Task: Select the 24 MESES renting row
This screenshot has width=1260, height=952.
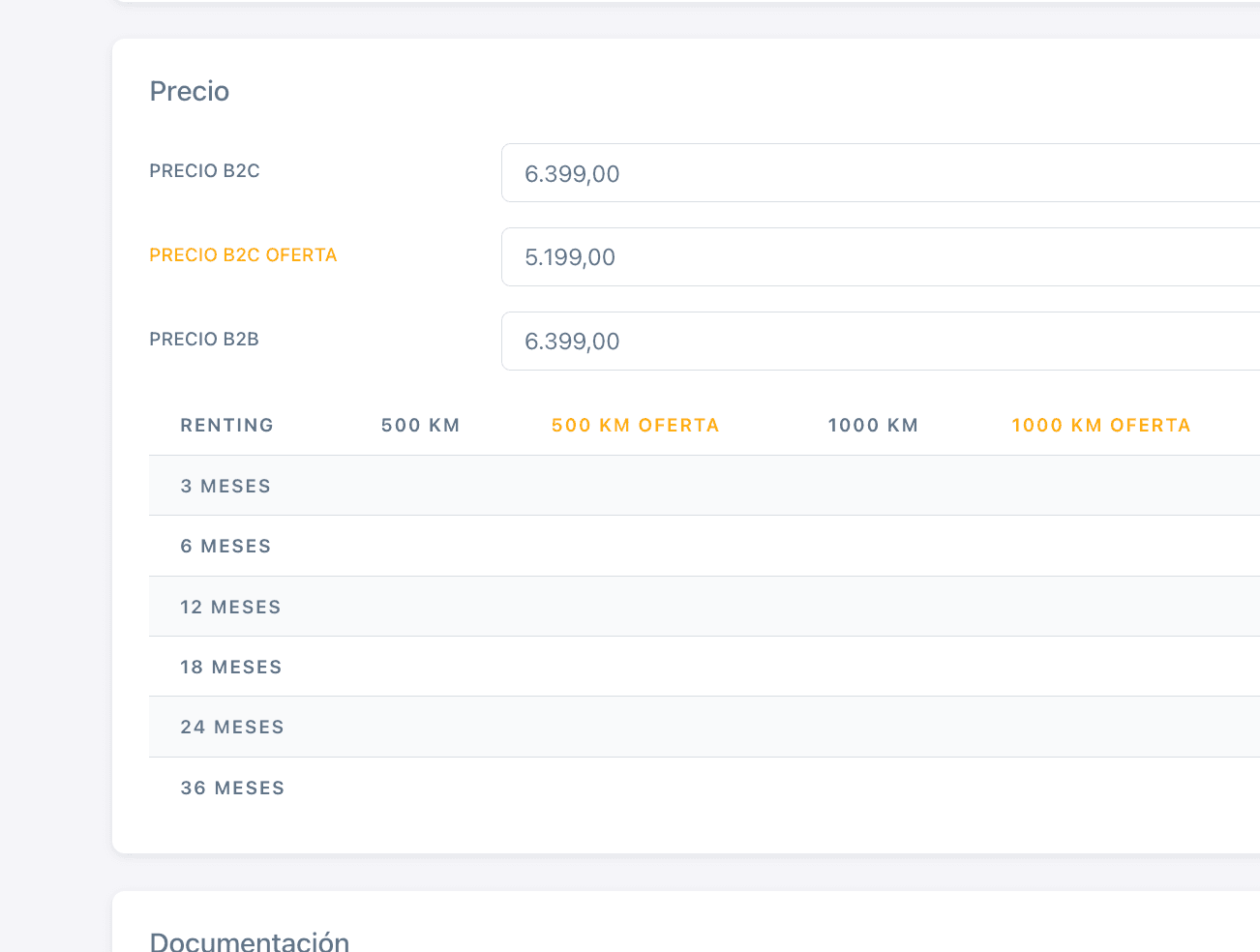Action: (232, 728)
